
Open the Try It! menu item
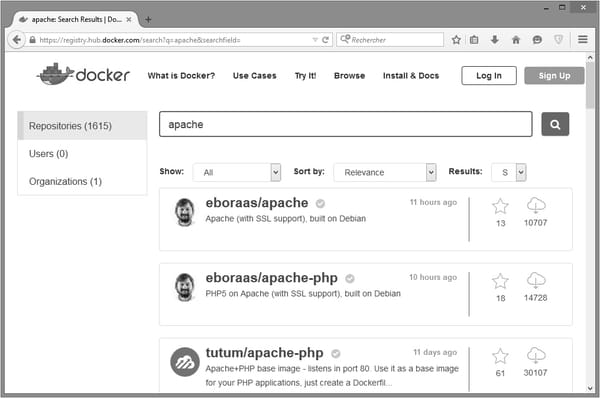pyautogui.click(x=305, y=76)
